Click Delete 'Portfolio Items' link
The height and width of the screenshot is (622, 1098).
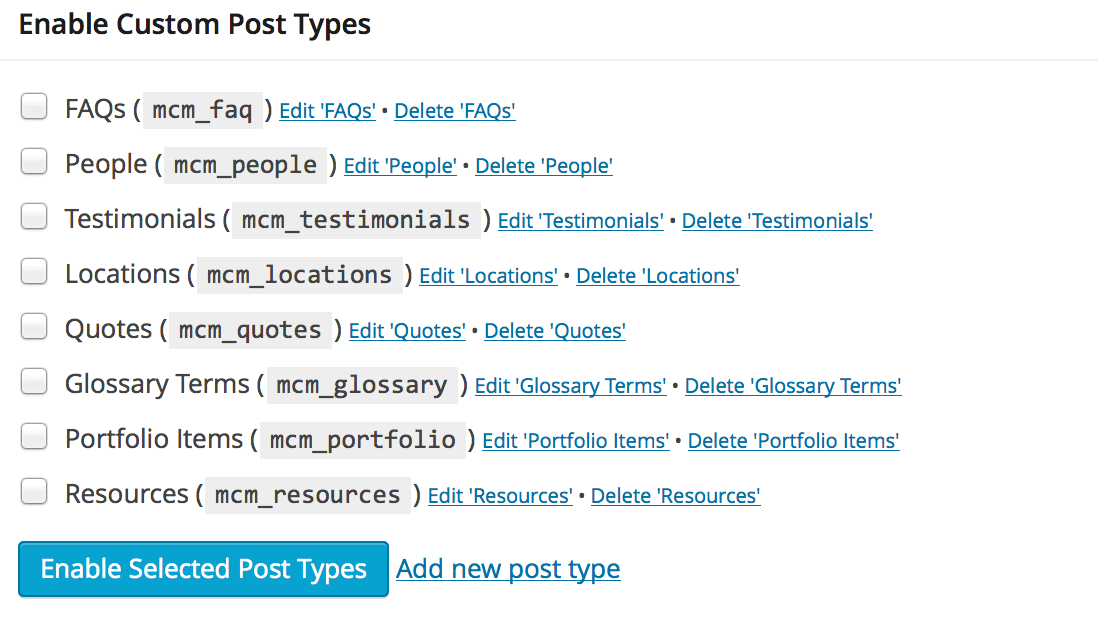pyautogui.click(x=793, y=441)
